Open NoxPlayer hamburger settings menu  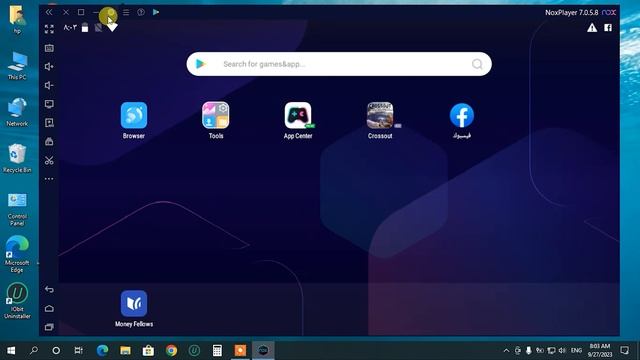(x=126, y=12)
